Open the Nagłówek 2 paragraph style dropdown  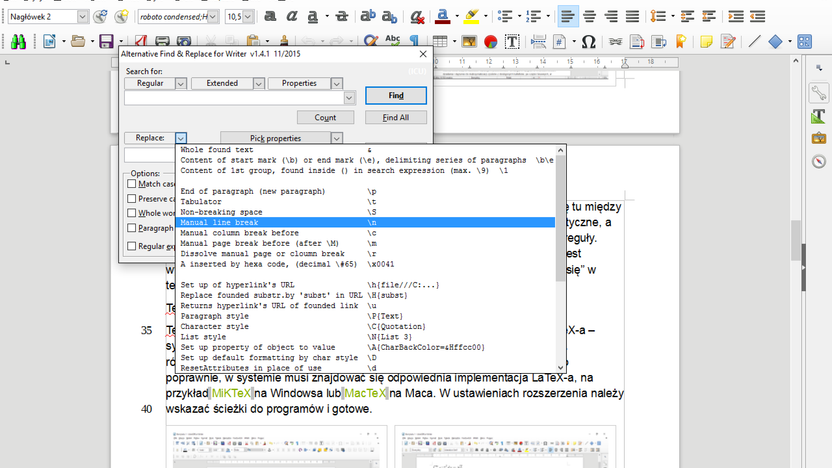pos(82,16)
